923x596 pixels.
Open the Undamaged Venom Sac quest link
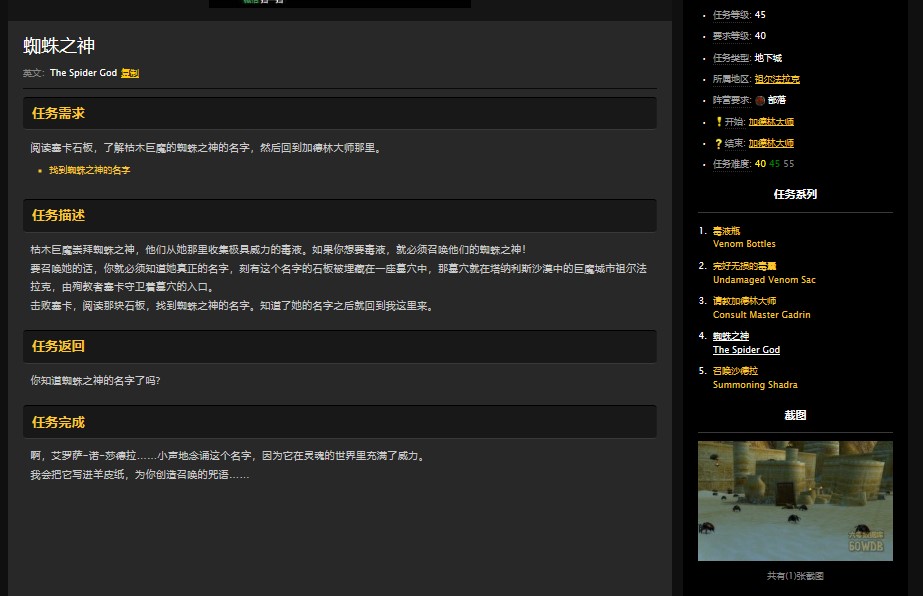point(764,280)
